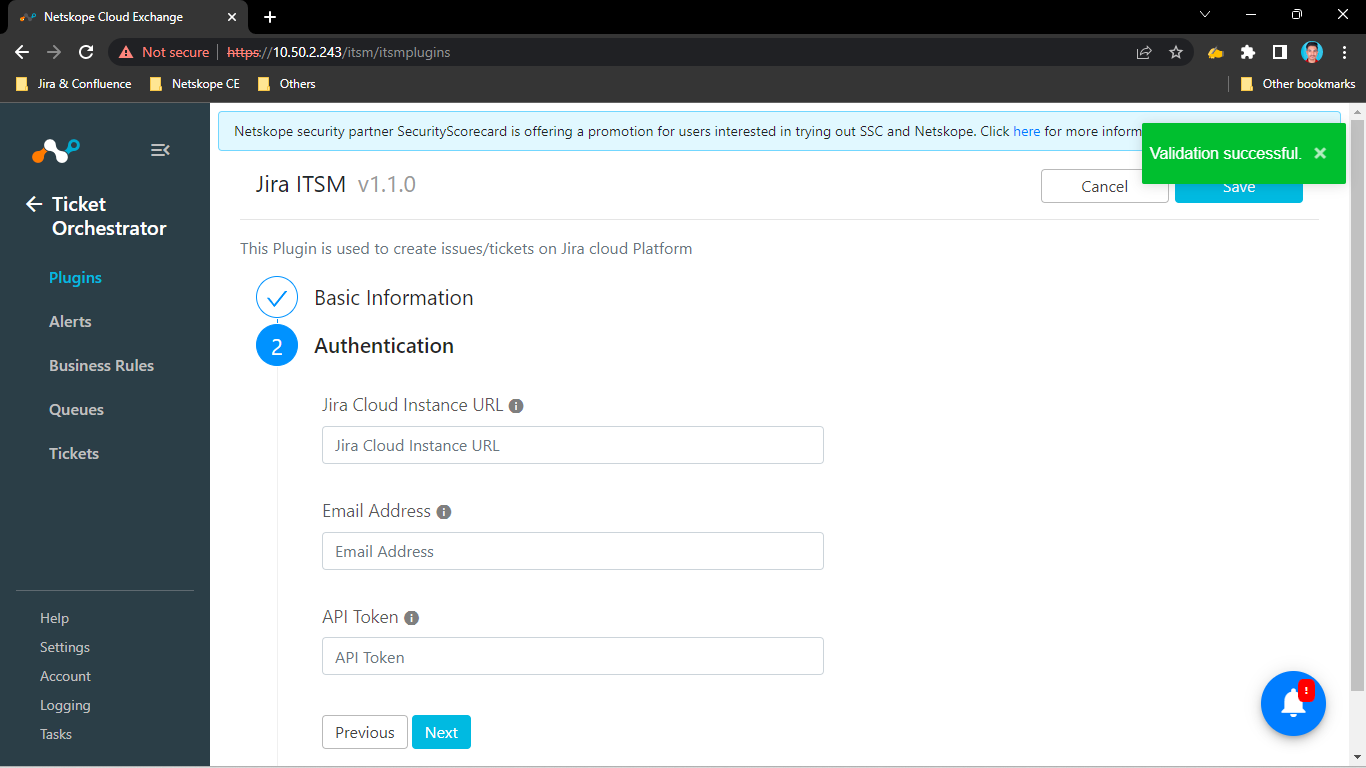The image size is (1366, 768).
Task: Open the Help page
Action: pyautogui.click(x=54, y=618)
